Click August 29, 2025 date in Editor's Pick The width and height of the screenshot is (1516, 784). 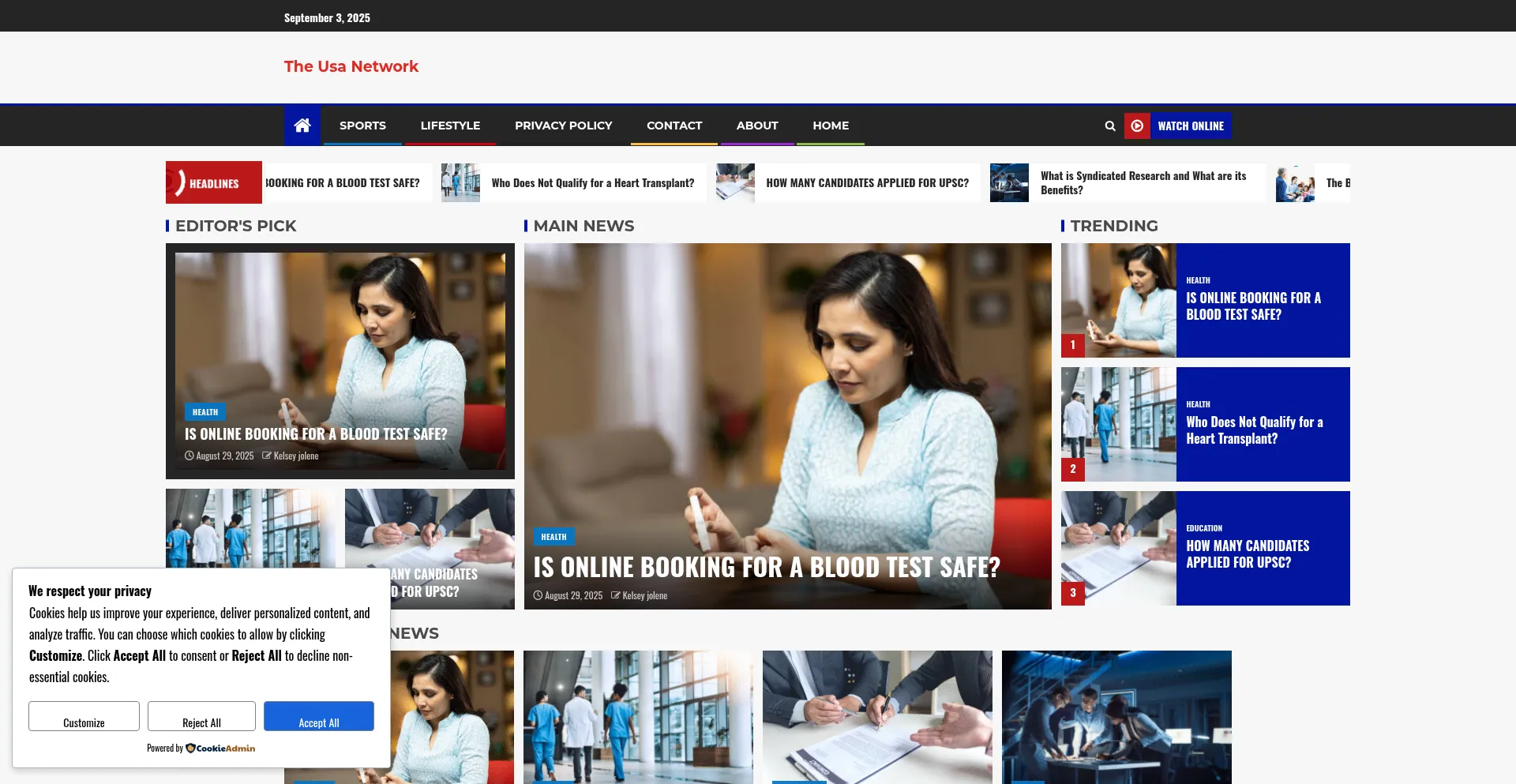(x=225, y=456)
